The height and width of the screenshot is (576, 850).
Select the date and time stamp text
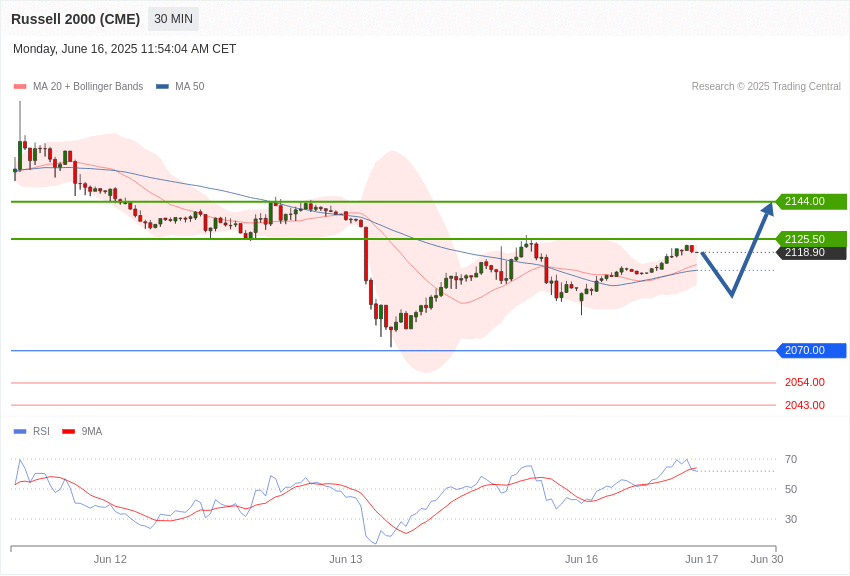(124, 49)
